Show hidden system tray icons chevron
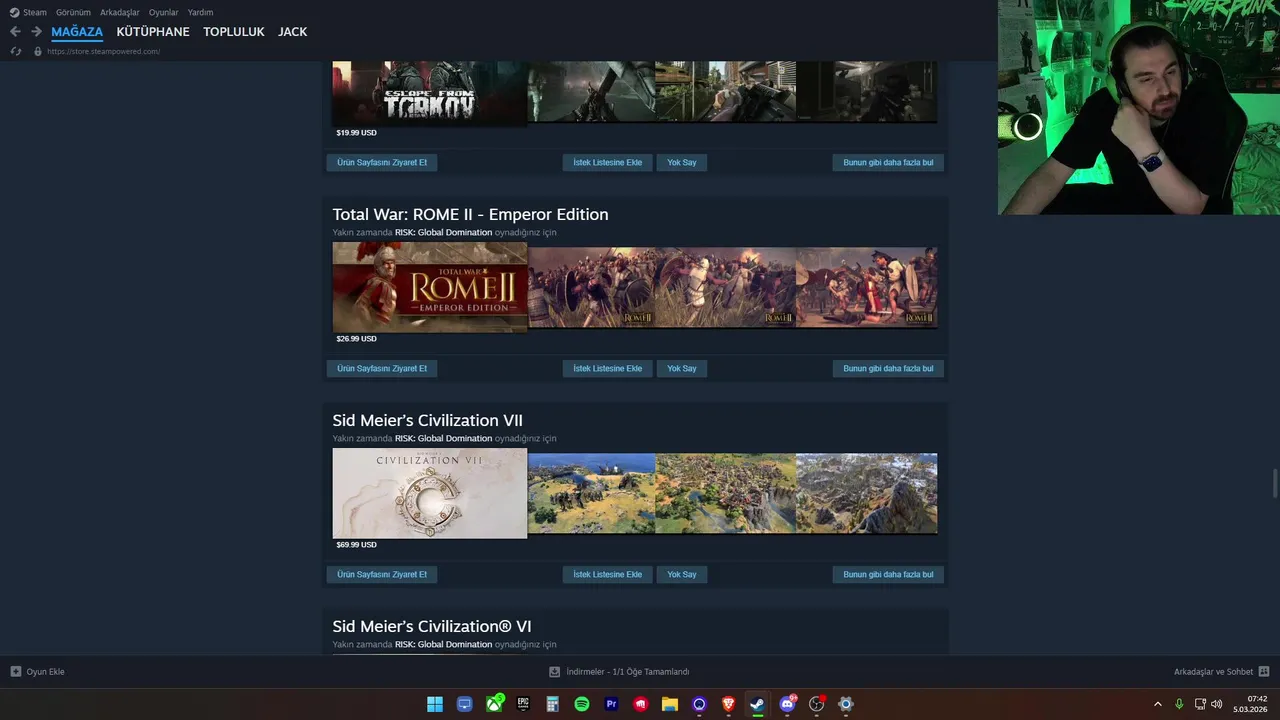The height and width of the screenshot is (720, 1280). pos(1158,704)
